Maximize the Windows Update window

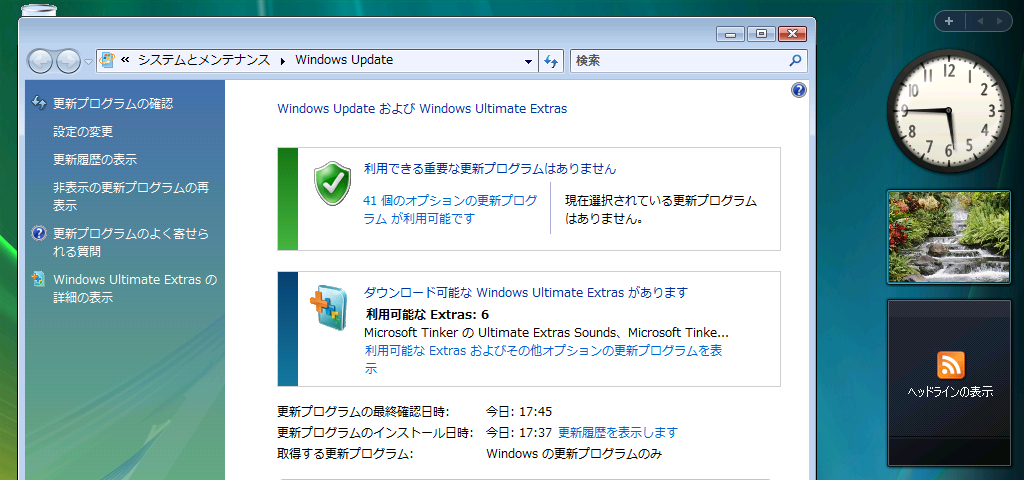point(761,34)
